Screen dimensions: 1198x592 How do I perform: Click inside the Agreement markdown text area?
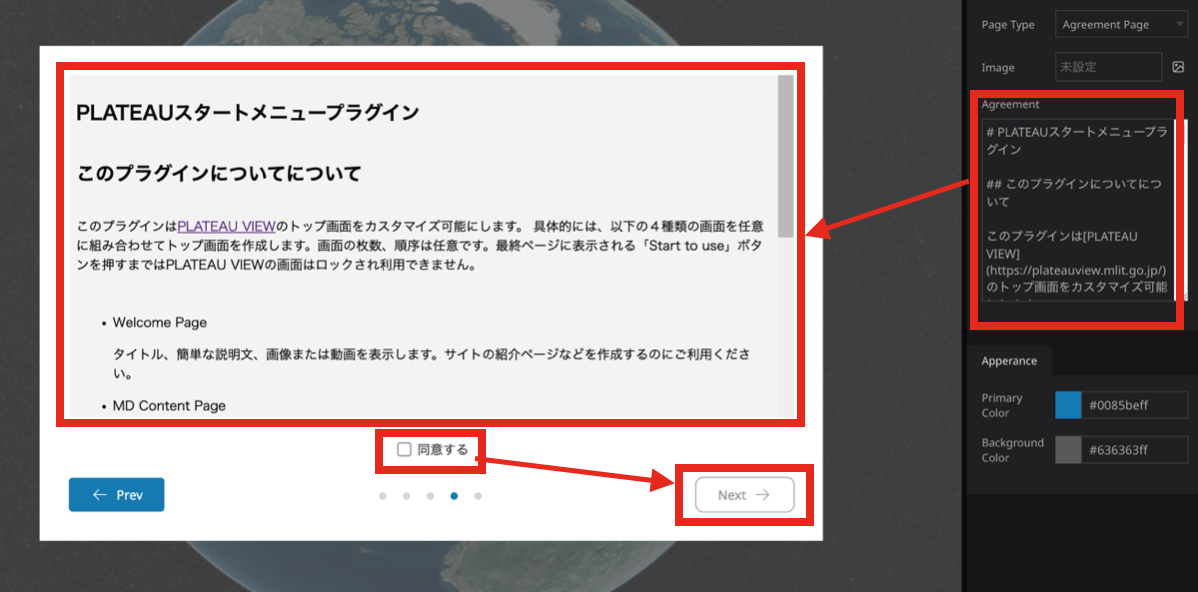1077,210
